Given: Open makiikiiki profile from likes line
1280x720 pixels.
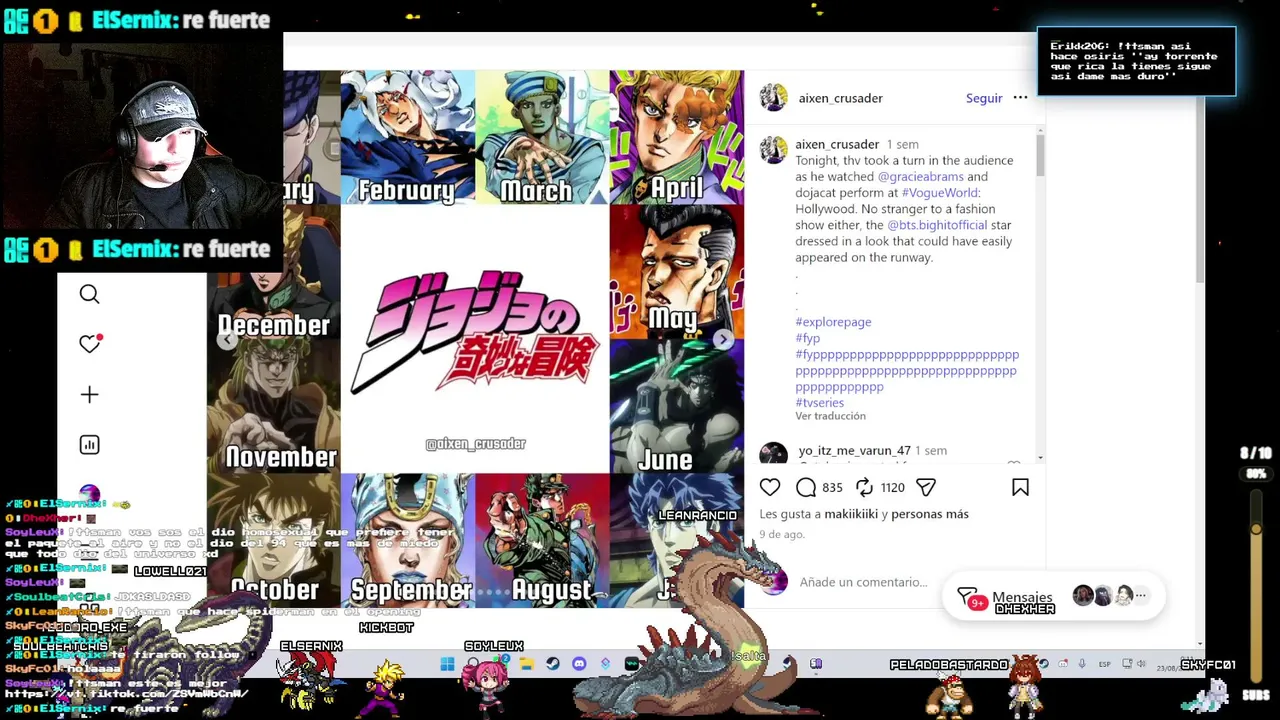Looking at the screenshot, I should (x=851, y=514).
